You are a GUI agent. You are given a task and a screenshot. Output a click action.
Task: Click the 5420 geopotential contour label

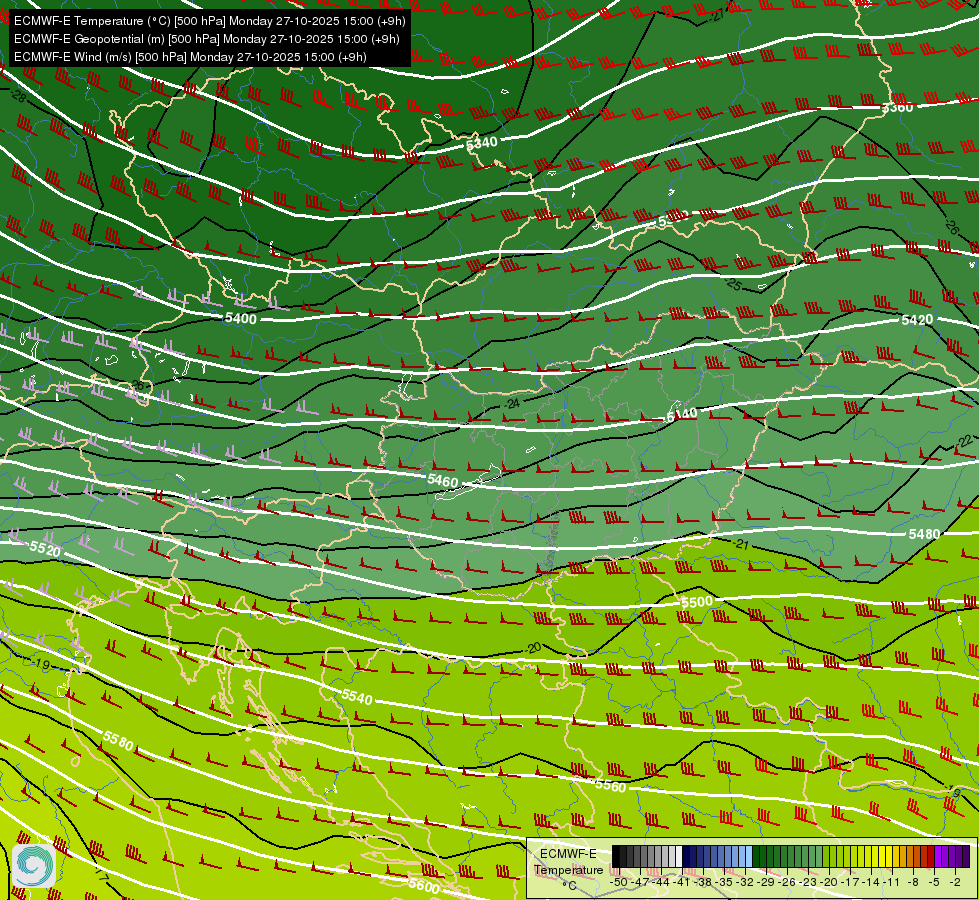click(917, 320)
